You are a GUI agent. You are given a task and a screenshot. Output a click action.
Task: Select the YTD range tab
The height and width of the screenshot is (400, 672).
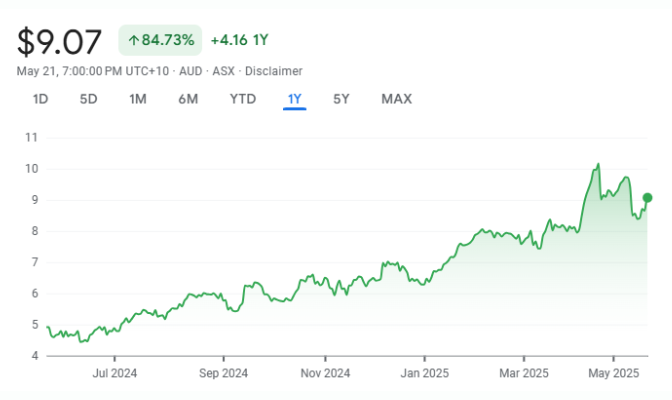click(243, 99)
